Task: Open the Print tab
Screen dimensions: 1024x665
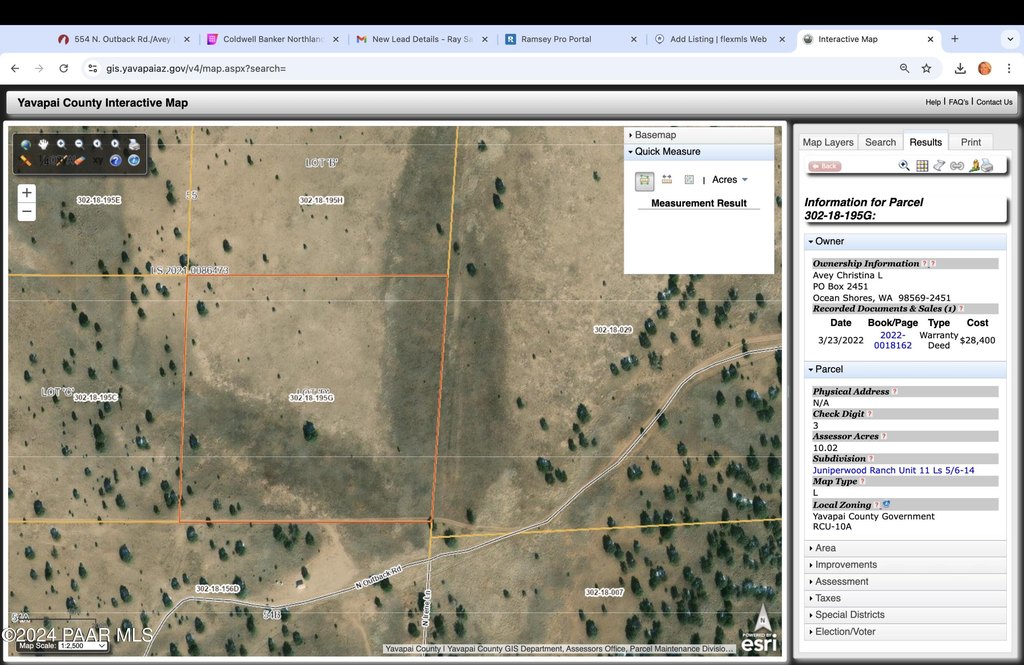Action: point(970,142)
